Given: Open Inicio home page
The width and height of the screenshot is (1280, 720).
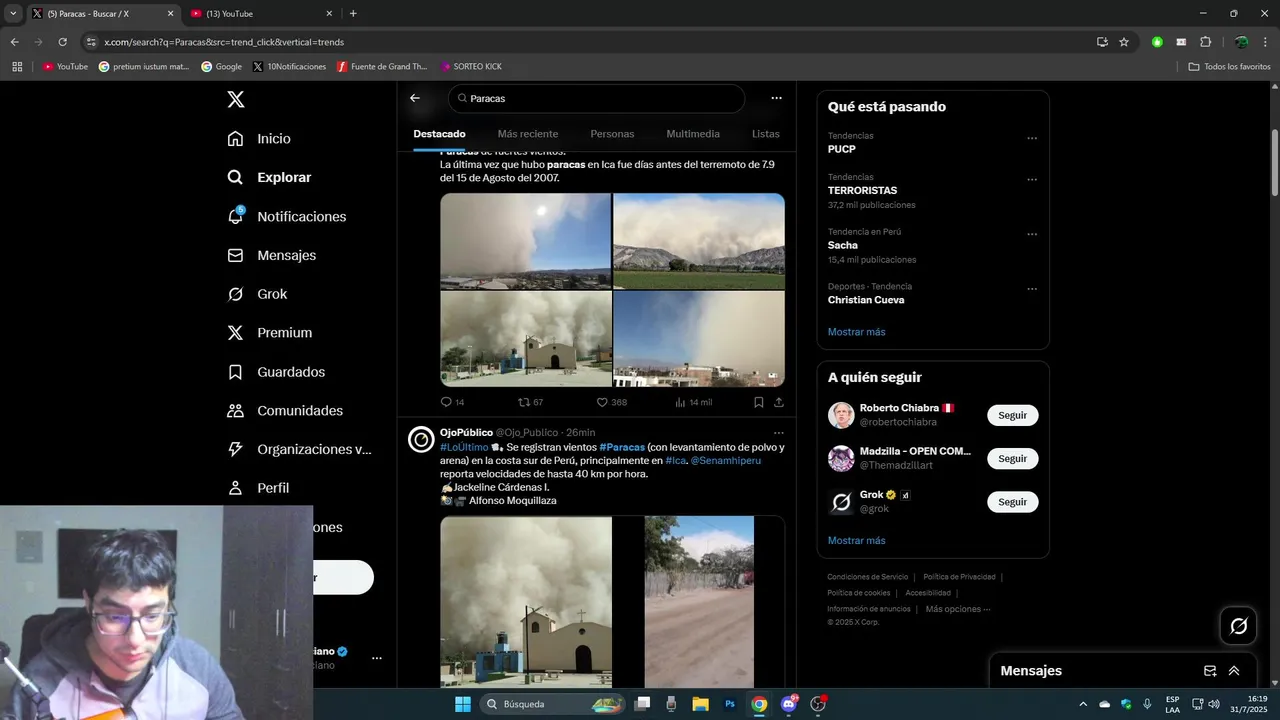Looking at the screenshot, I should (x=259, y=139).
